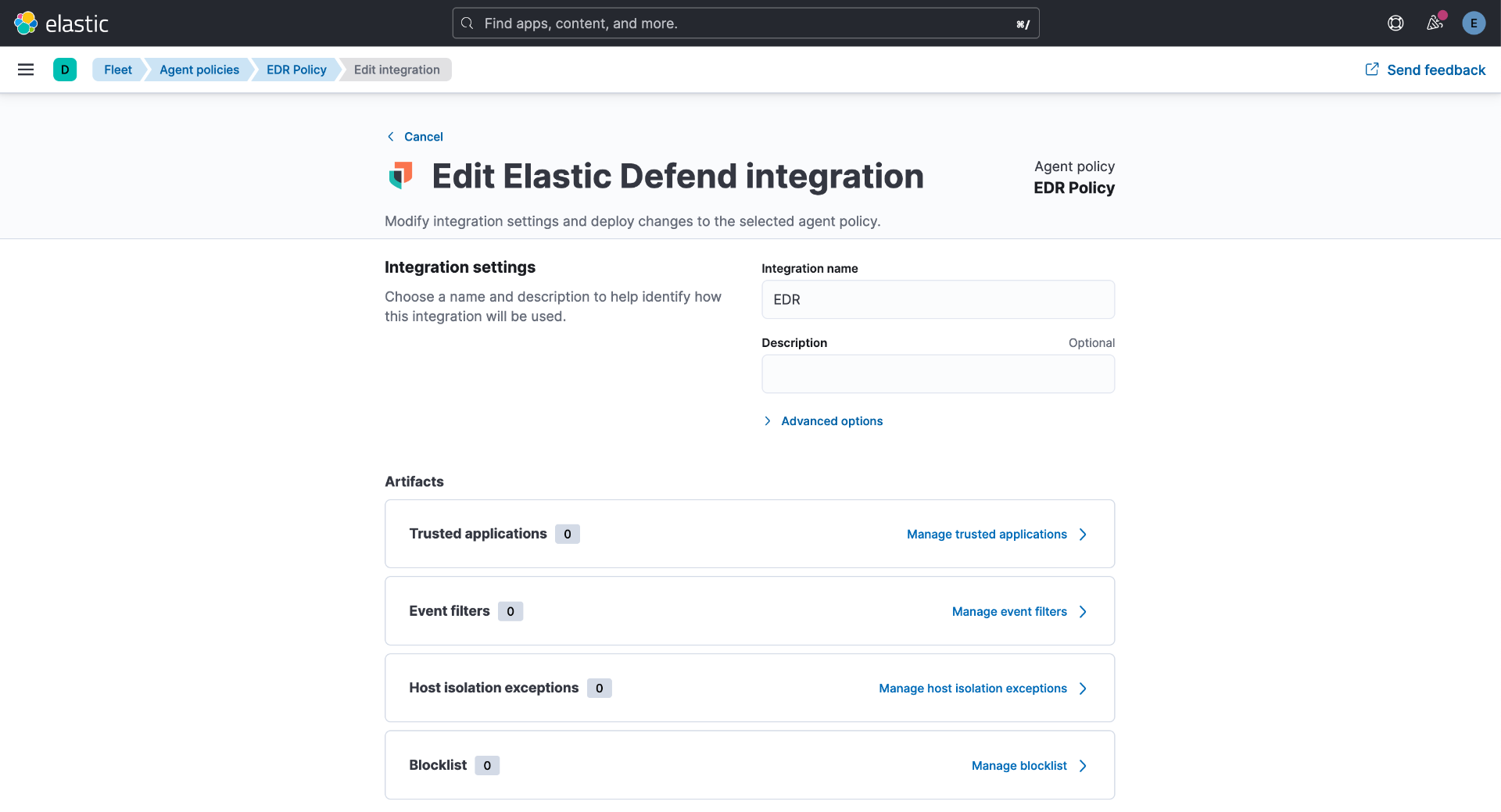Click the search magnifier icon
Screen dimensions: 1501x812
[467, 23]
